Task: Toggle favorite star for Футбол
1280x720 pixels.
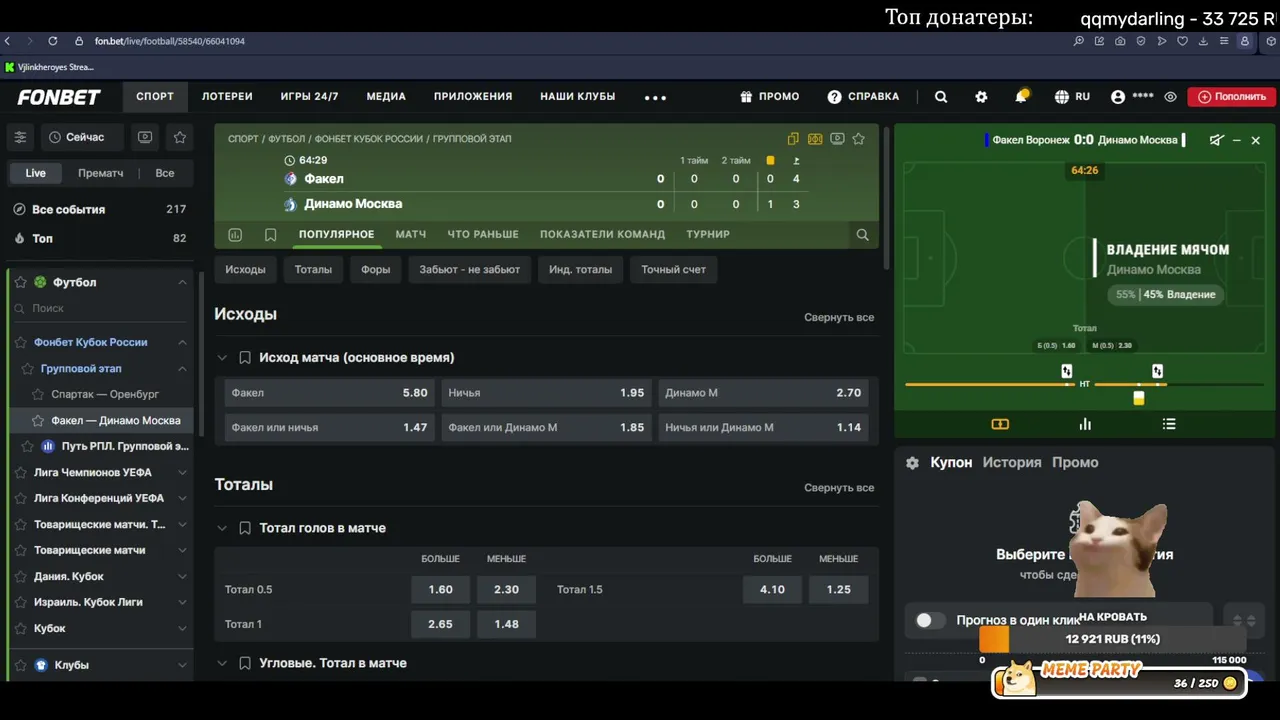Action: coord(20,283)
